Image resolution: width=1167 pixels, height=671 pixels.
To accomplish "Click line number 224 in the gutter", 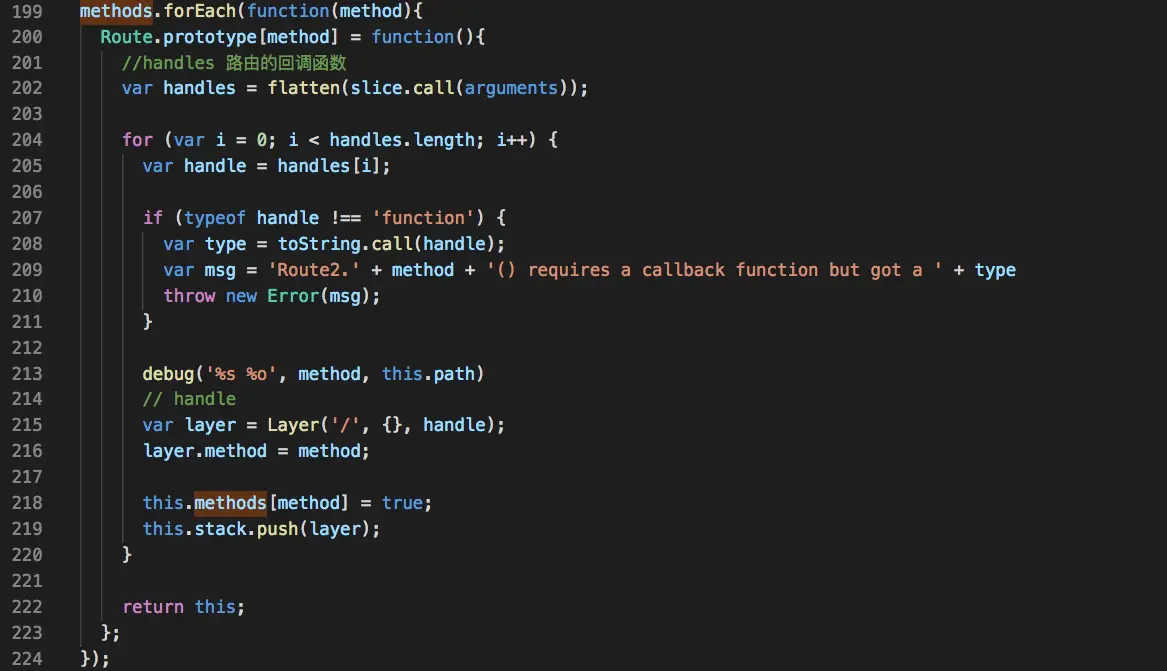I will pos(27,658).
